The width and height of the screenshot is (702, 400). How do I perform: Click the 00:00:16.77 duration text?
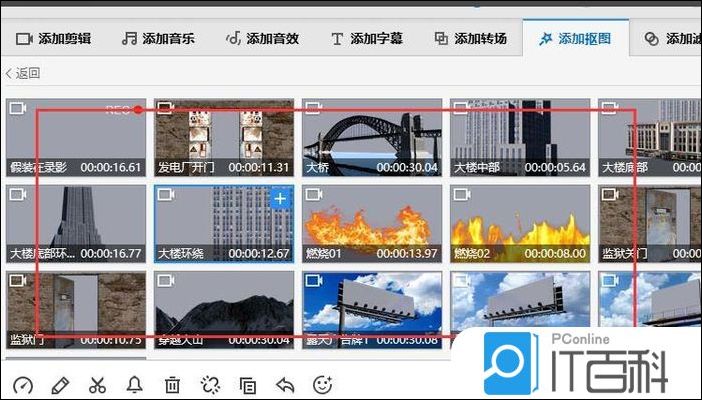click(111, 254)
